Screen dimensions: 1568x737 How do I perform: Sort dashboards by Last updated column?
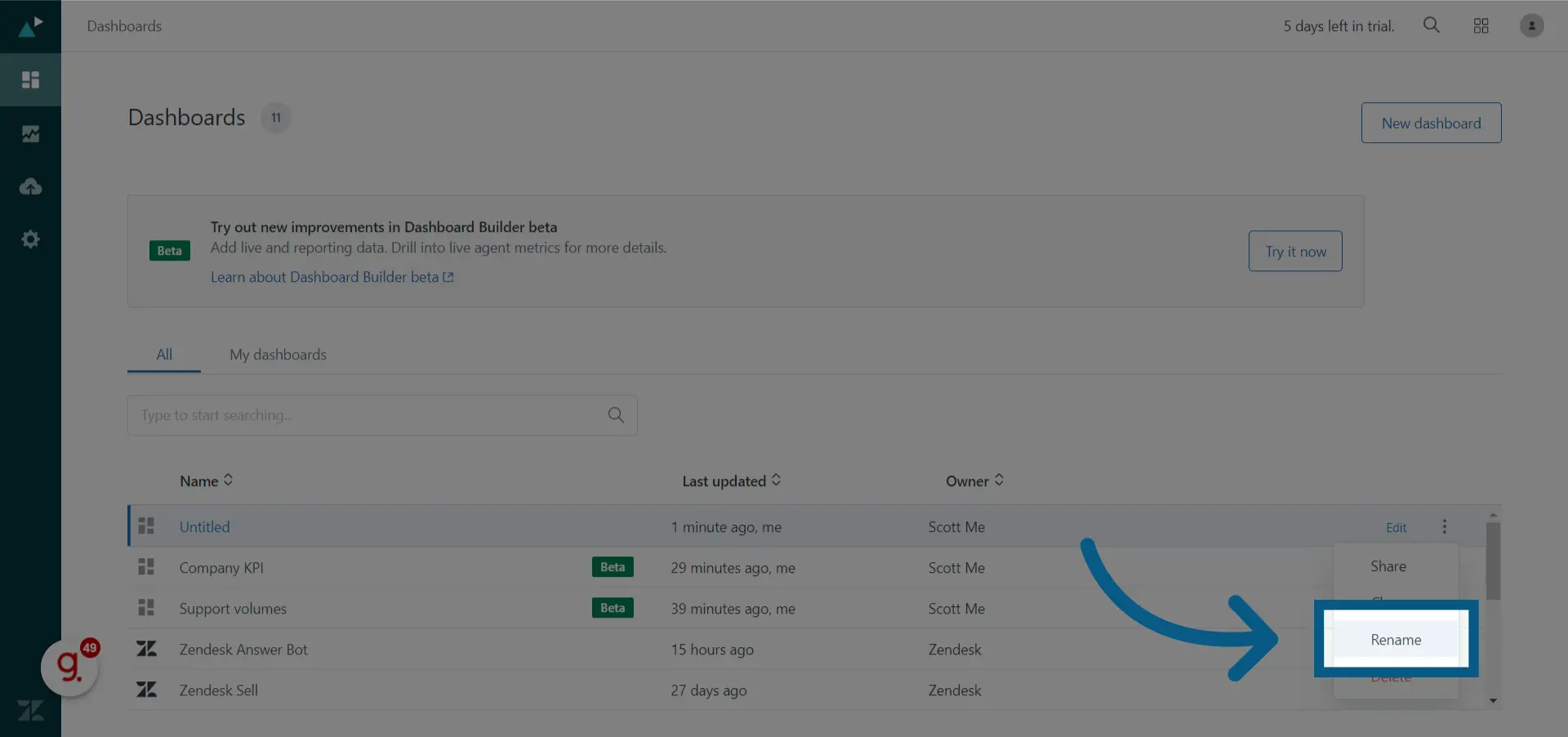[x=732, y=480]
